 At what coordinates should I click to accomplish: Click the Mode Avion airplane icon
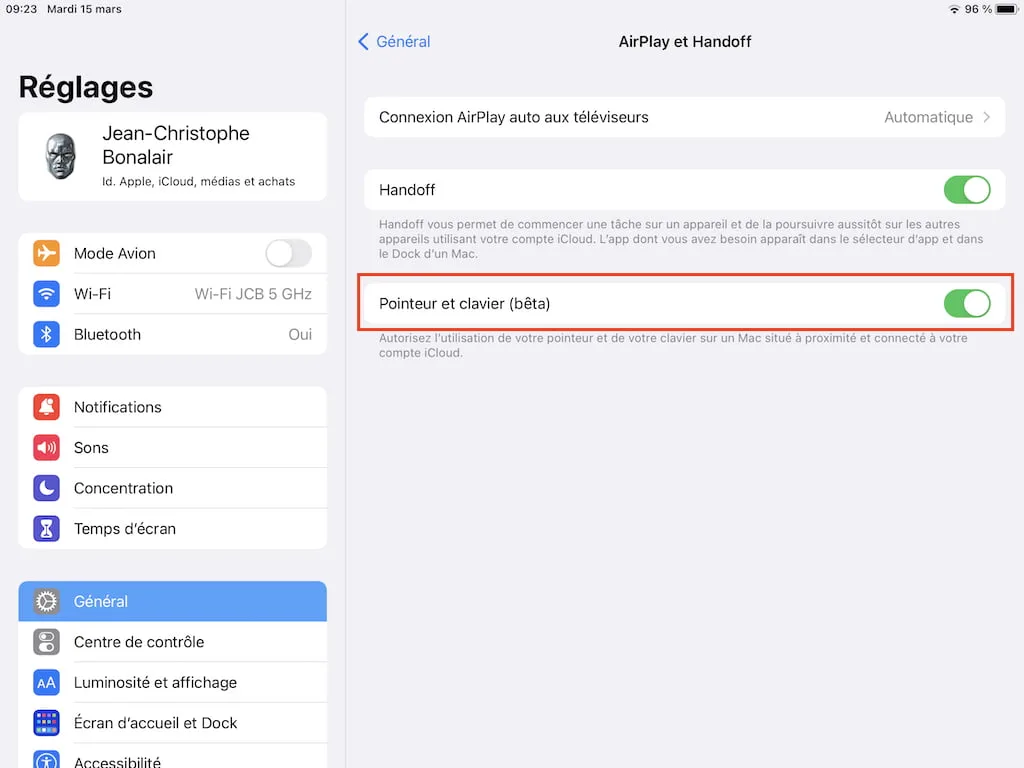pyautogui.click(x=46, y=253)
